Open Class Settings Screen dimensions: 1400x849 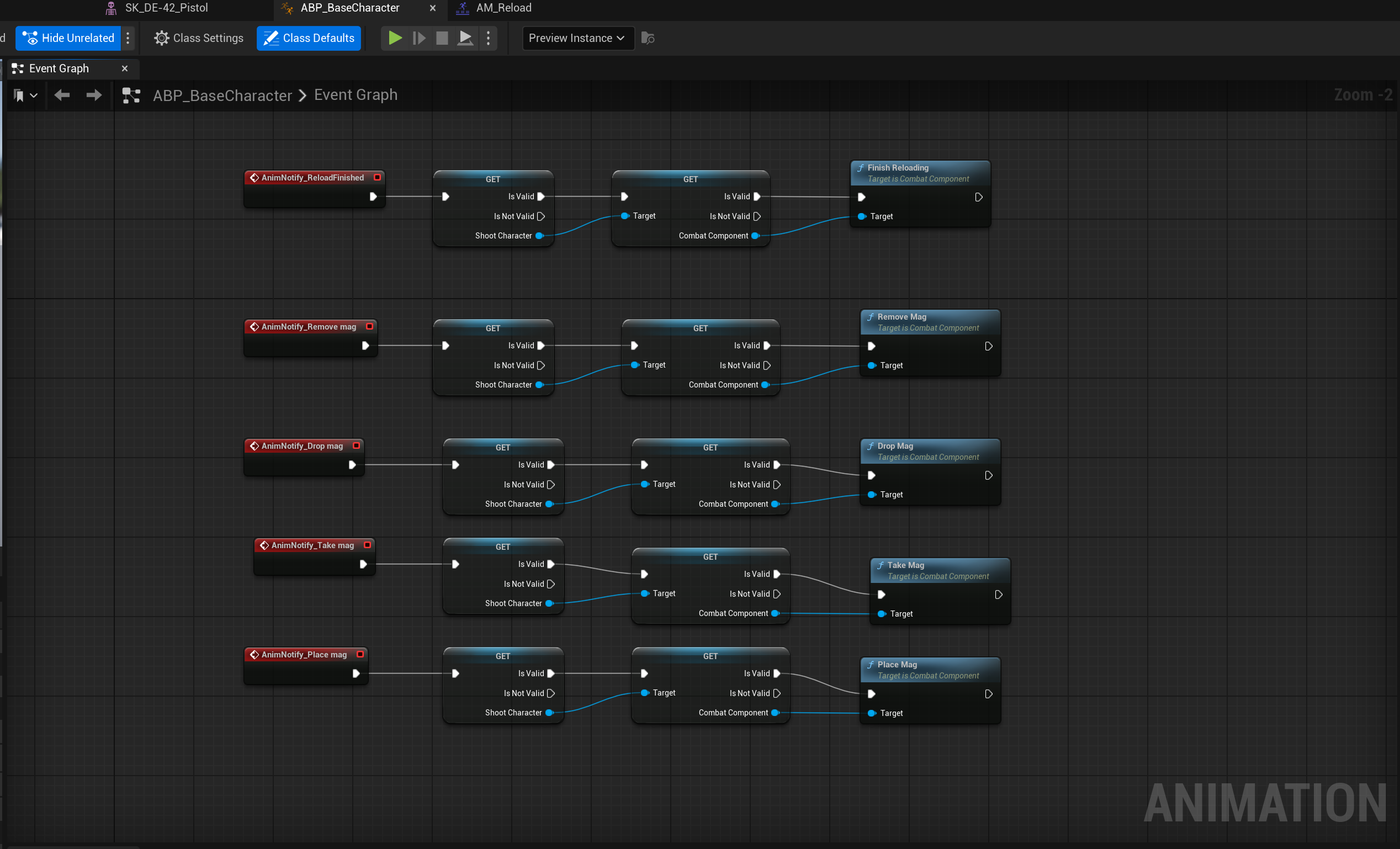[199, 38]
